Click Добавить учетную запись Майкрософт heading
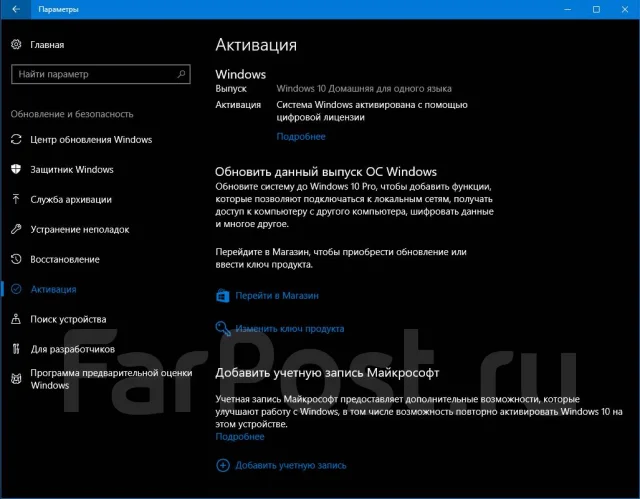 (x=327, y=373)
